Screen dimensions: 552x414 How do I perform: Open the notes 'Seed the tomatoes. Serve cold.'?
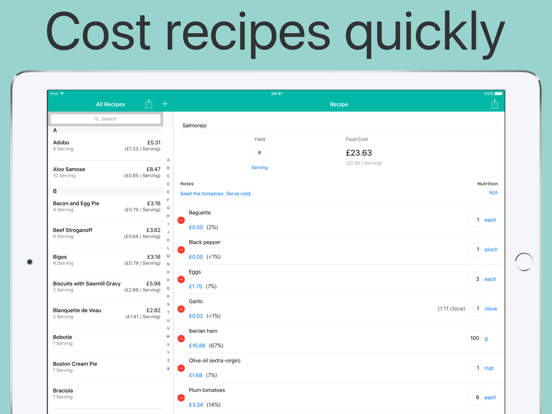pyautogui.click(x=215, y=194)
